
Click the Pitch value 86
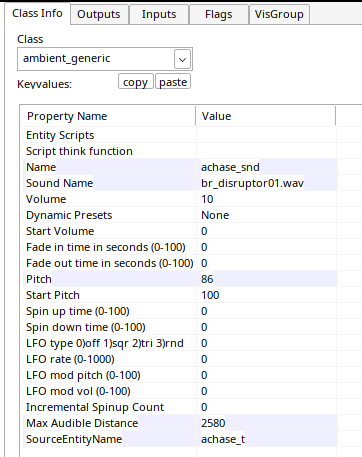207,279
